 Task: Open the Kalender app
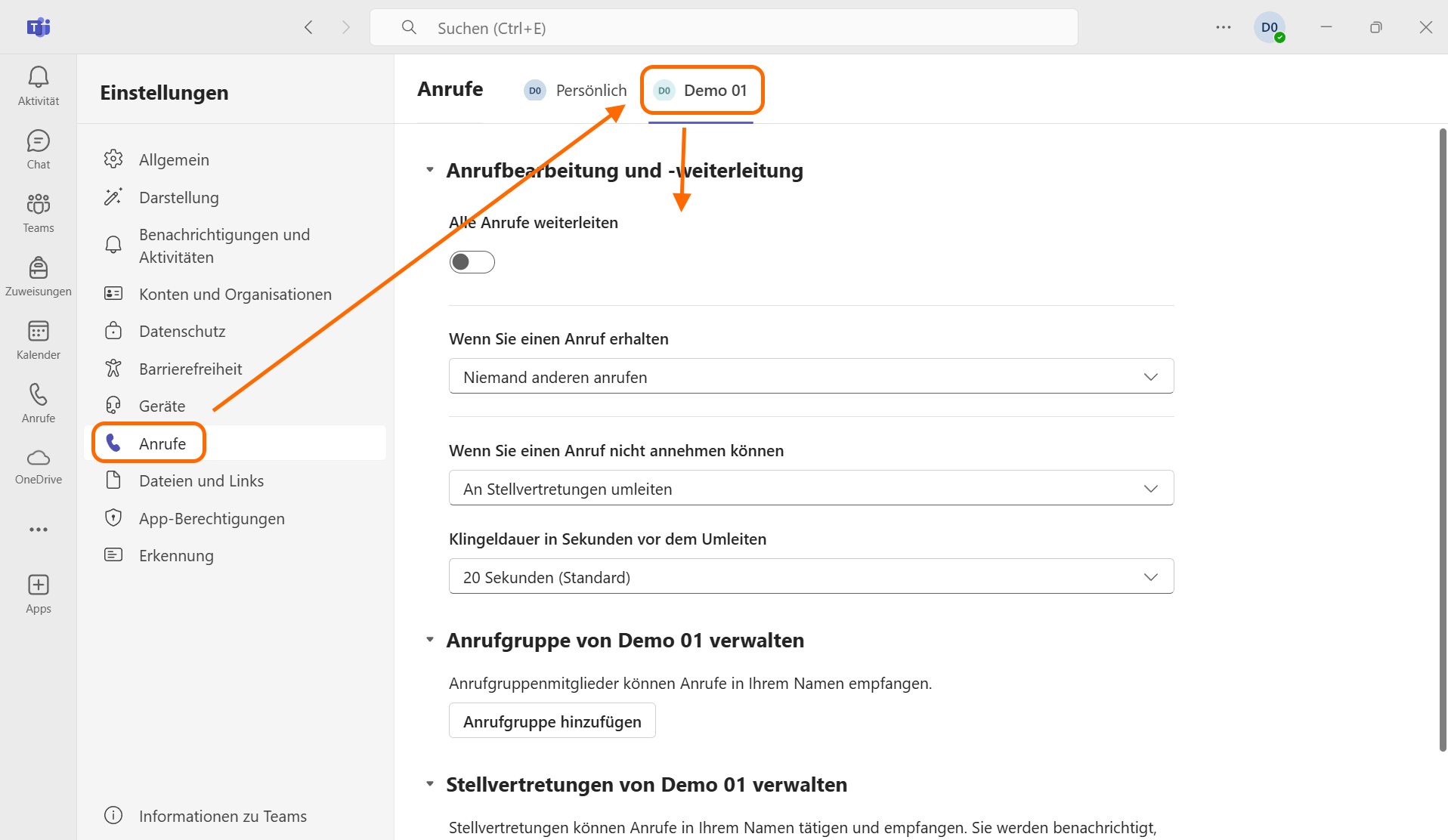point(39,340)
